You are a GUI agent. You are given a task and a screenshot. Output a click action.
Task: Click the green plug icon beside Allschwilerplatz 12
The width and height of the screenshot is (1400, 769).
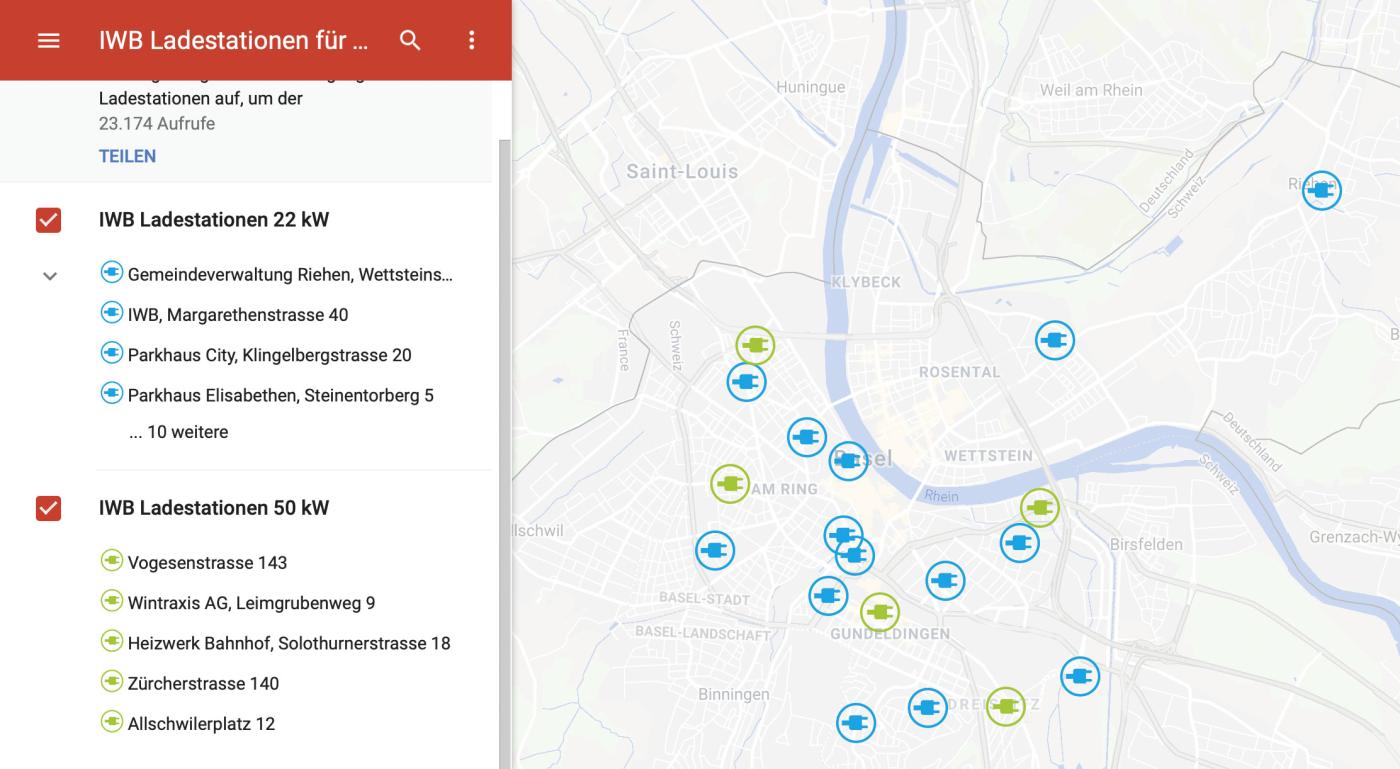click(109, 723)
